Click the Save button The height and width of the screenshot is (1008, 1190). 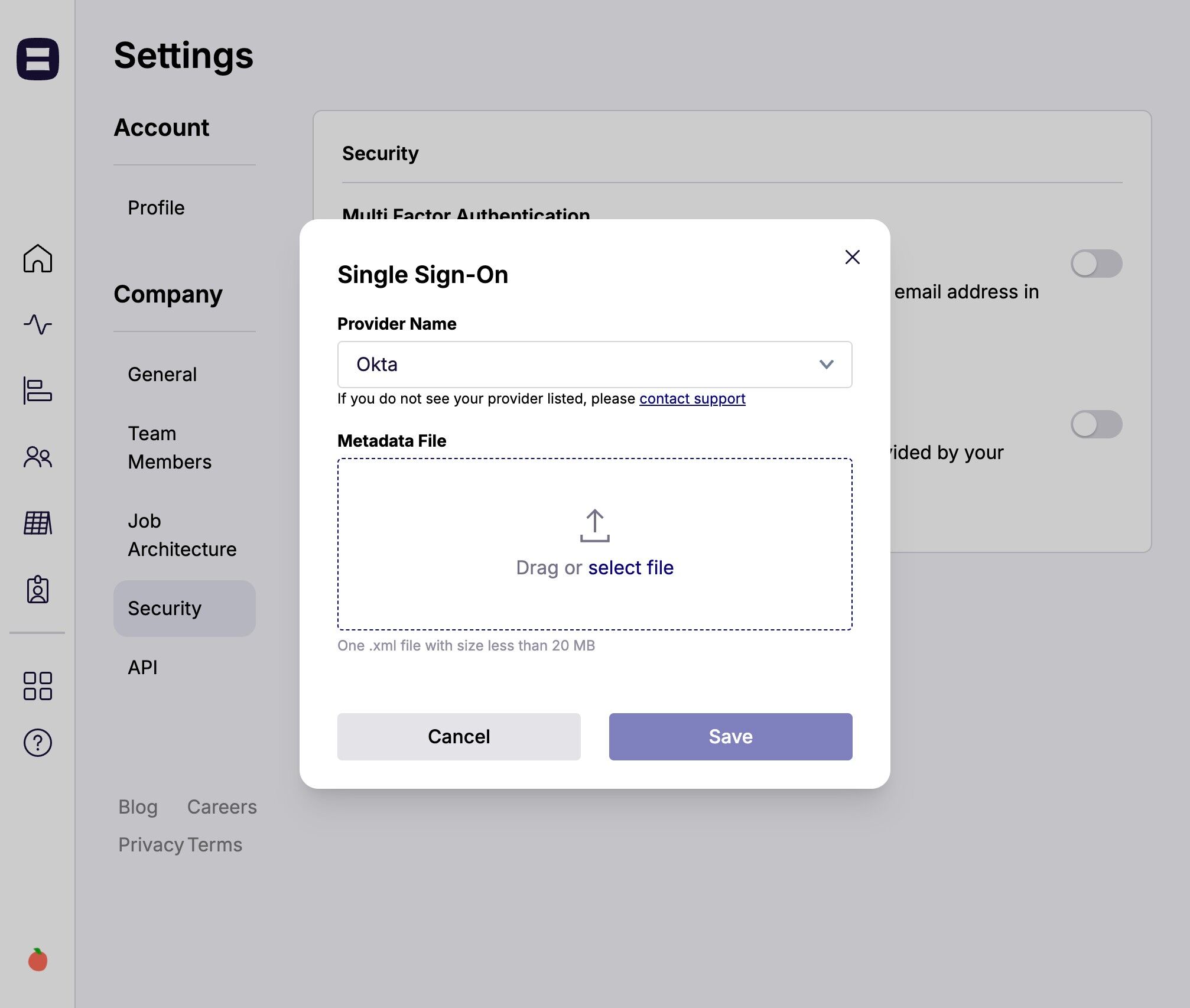coord(730,737)
